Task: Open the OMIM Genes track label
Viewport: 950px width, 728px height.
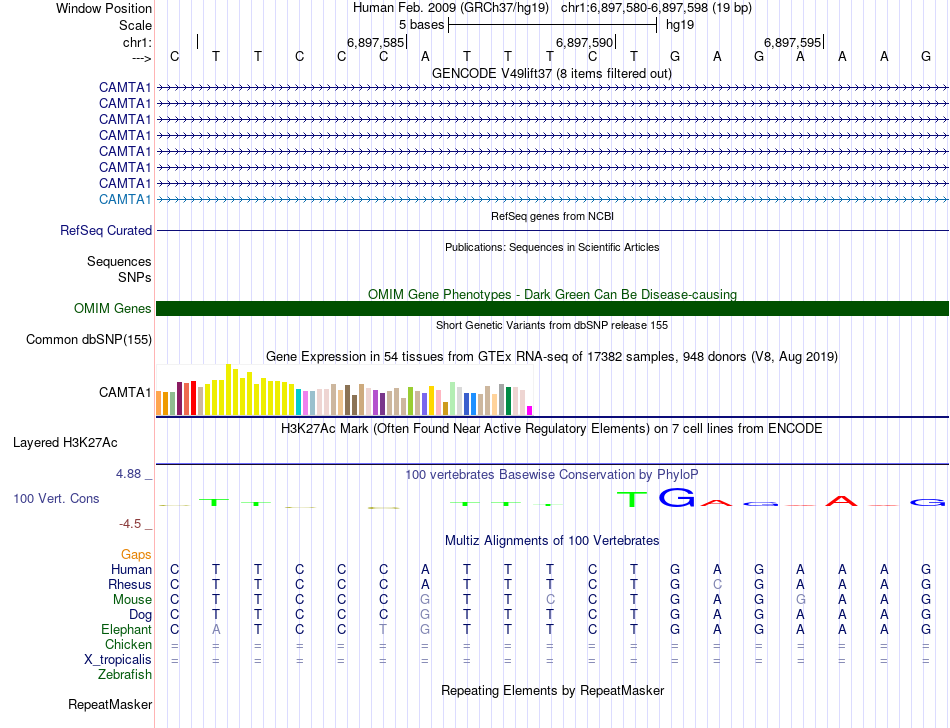Action: pyautogui.click(x=112, y=308)
